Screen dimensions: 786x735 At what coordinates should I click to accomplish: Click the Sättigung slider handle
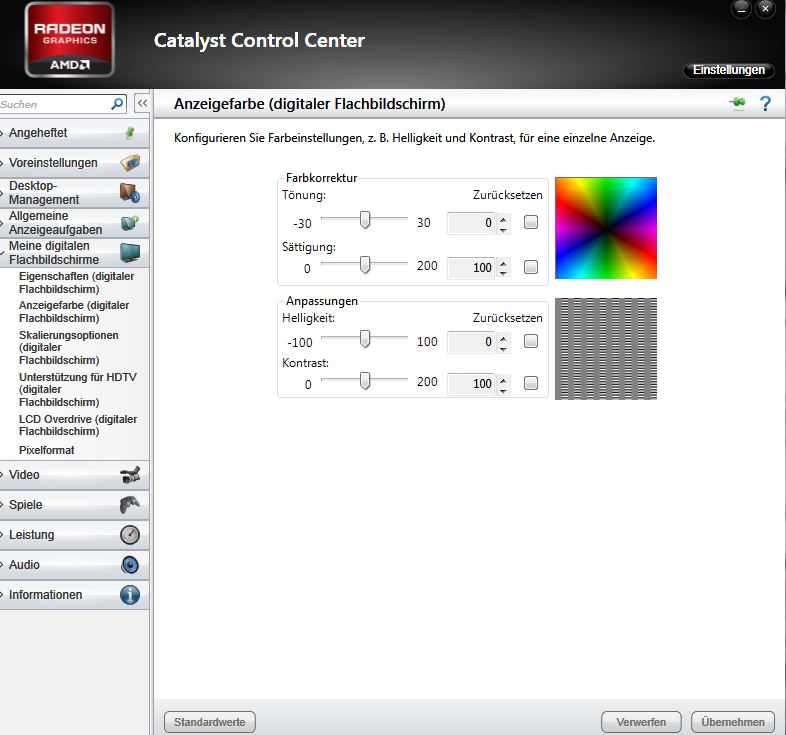(365, 265)
